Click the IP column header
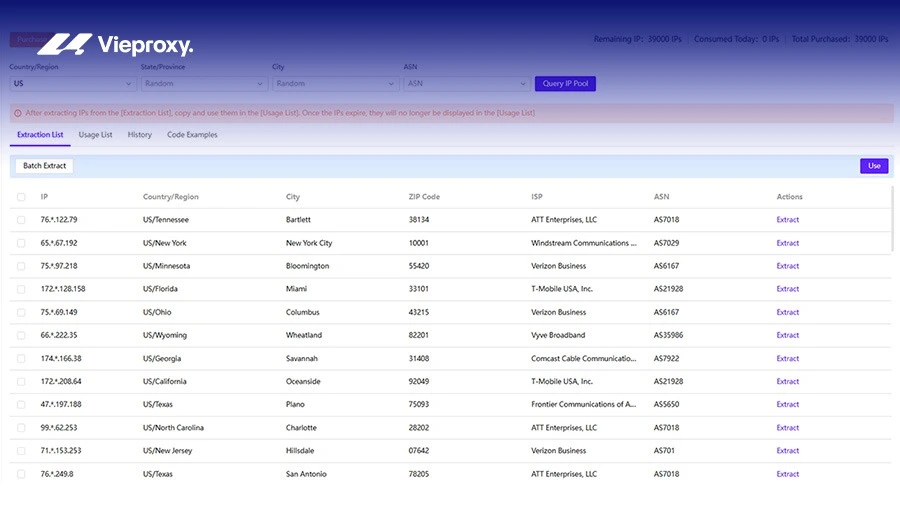The width and height of the screenshot is (900, 506). [44, 197]
